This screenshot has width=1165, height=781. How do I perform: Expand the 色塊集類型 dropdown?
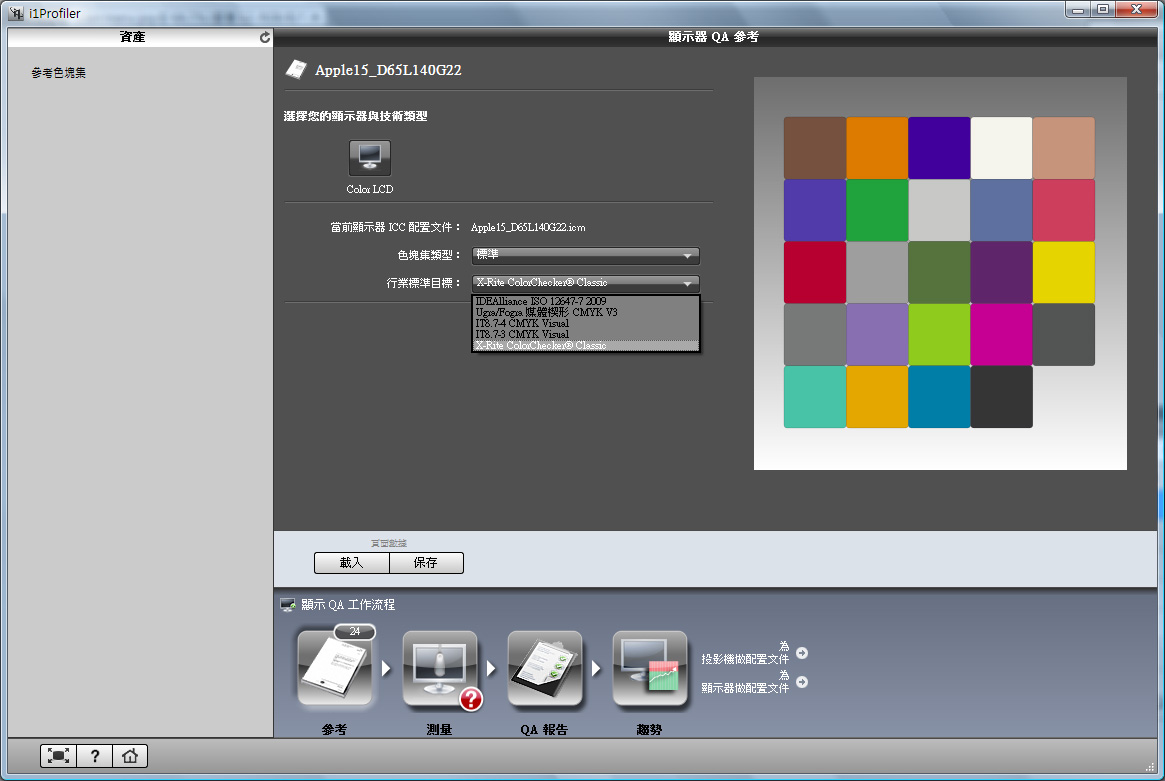click(x=585, y=256)
